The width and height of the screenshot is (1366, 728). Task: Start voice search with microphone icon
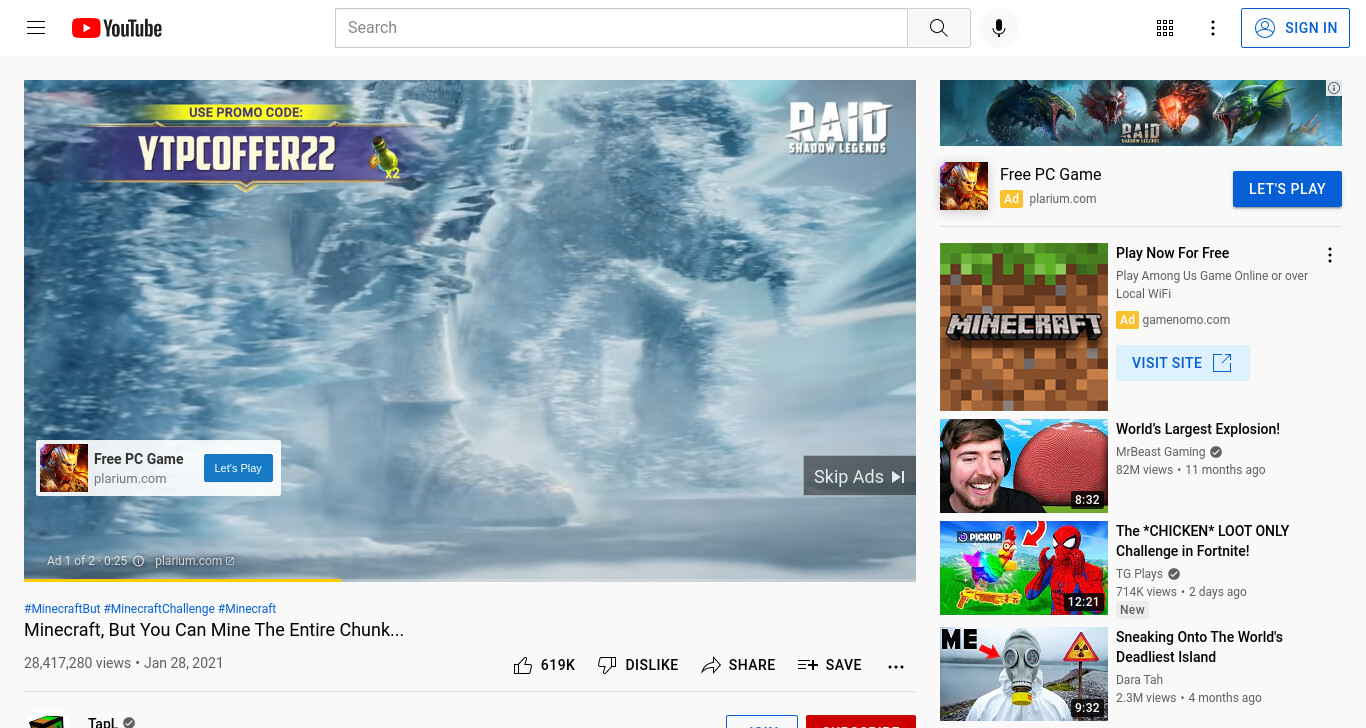(x=998, y=28)
